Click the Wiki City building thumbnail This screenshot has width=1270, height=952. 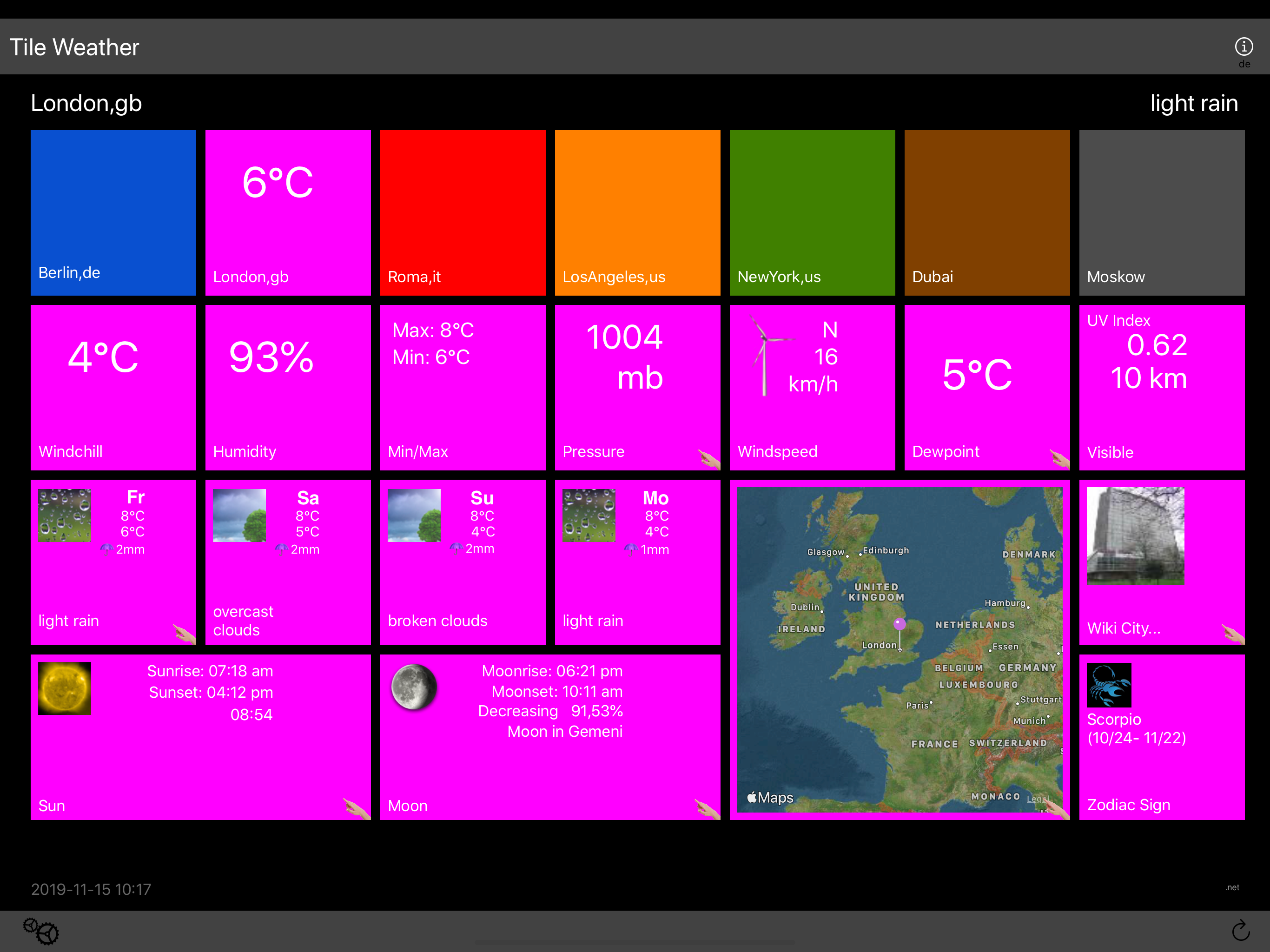point(1135,535)
